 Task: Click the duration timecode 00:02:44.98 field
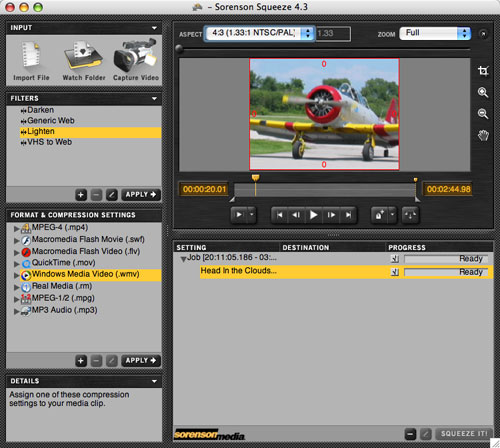(x=448, y=189)
